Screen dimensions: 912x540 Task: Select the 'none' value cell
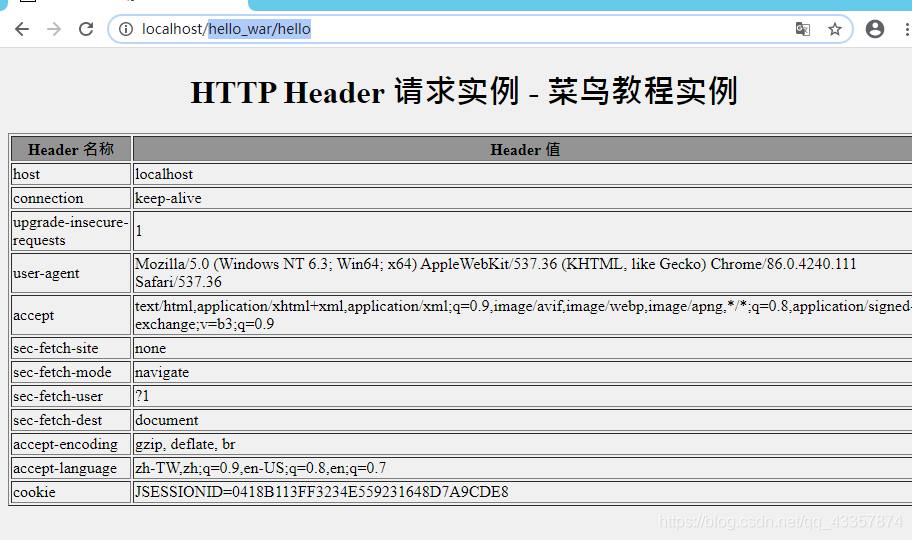[523, 348]
